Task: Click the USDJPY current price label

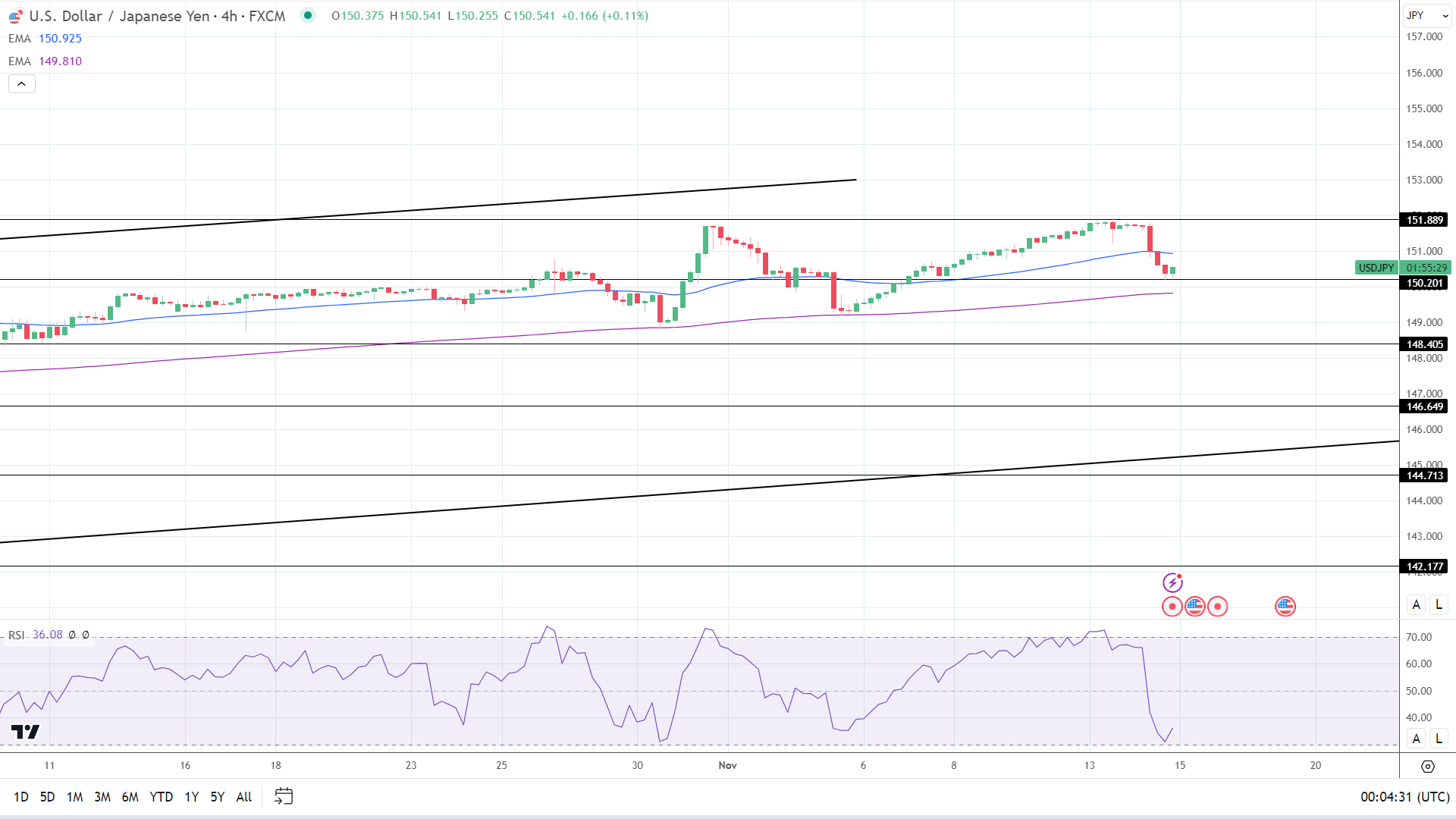Action: (1376, 268)
